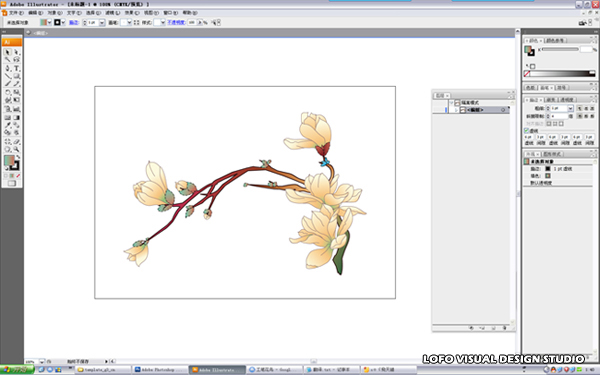Select the Direct Selection tool
600x375 pixels.
click(16, 52)
